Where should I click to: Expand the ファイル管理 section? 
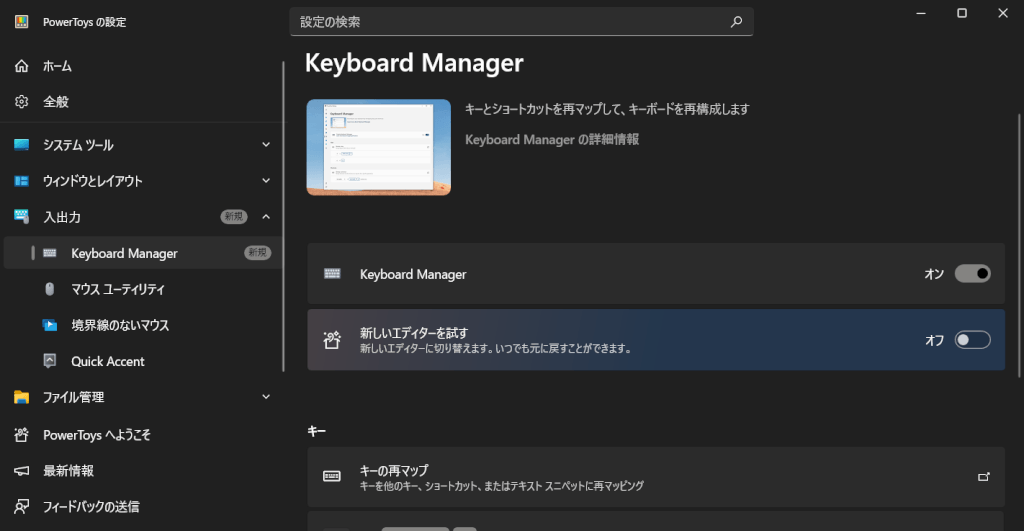click(266, 397)
